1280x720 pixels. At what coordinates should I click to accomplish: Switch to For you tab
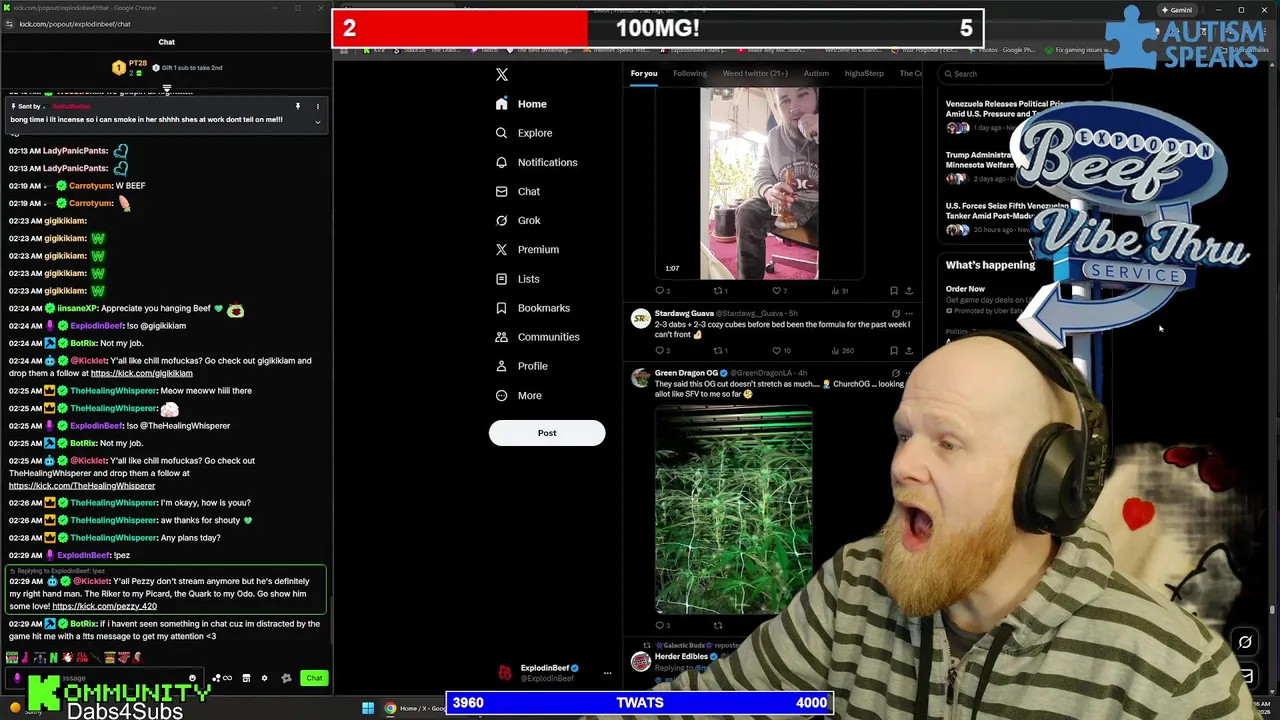(644, 73)
